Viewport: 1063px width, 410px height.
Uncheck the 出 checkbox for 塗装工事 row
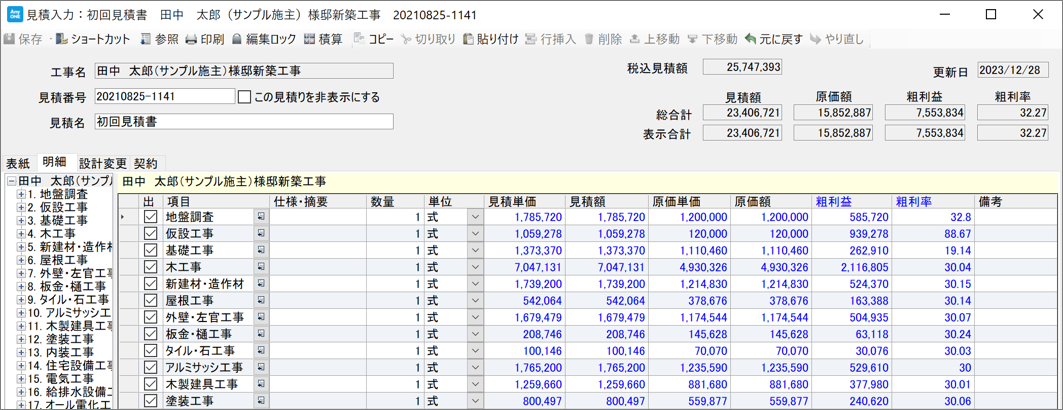tap(151, 401)
